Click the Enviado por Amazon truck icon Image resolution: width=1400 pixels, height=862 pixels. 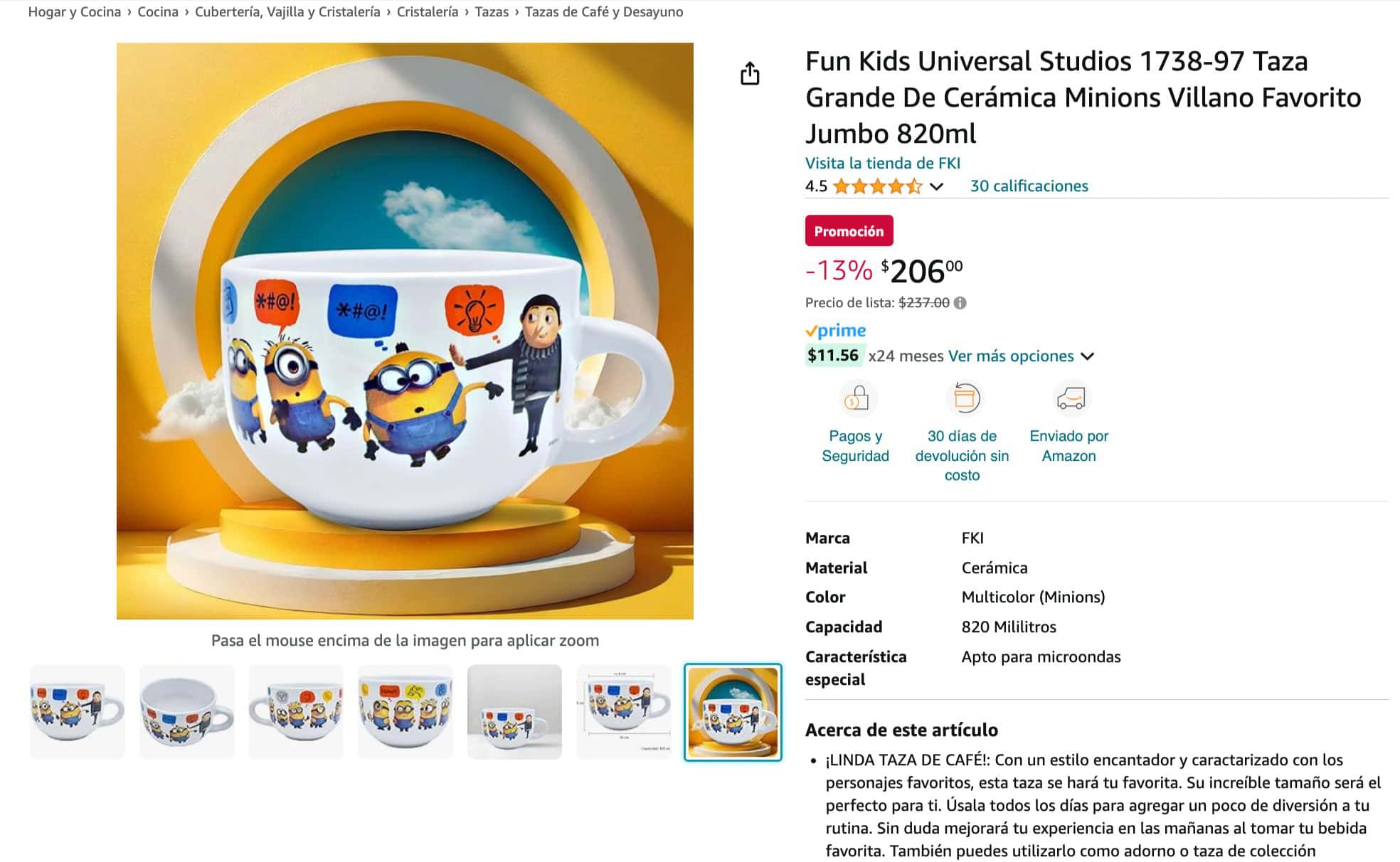1070,398
